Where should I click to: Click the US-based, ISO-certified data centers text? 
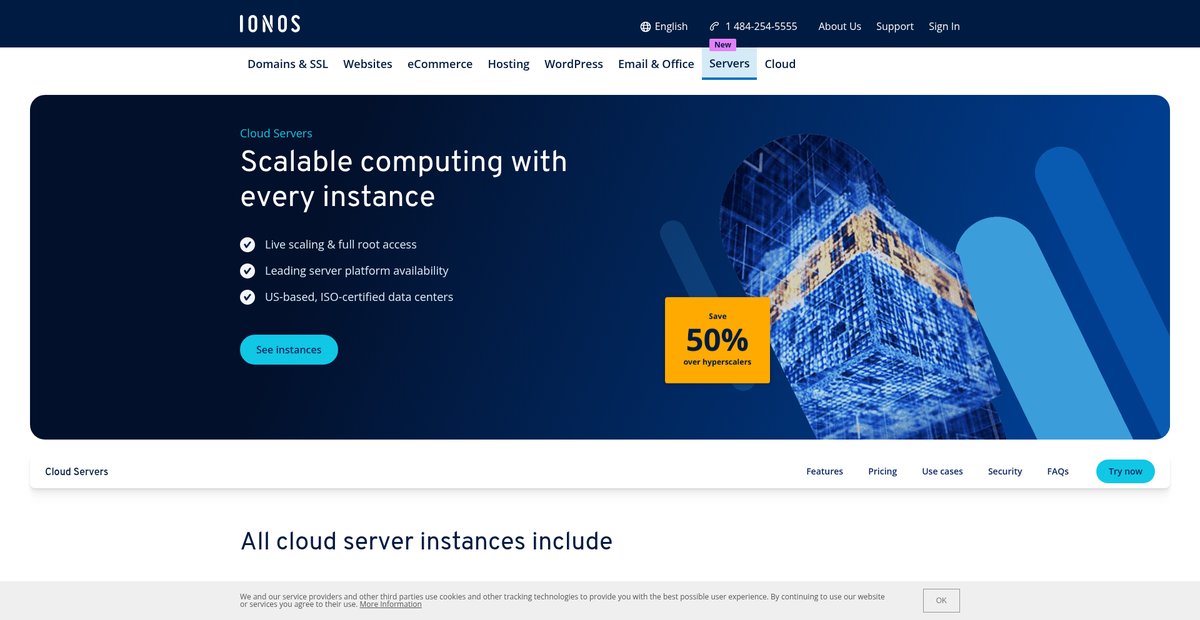[359, 297]
